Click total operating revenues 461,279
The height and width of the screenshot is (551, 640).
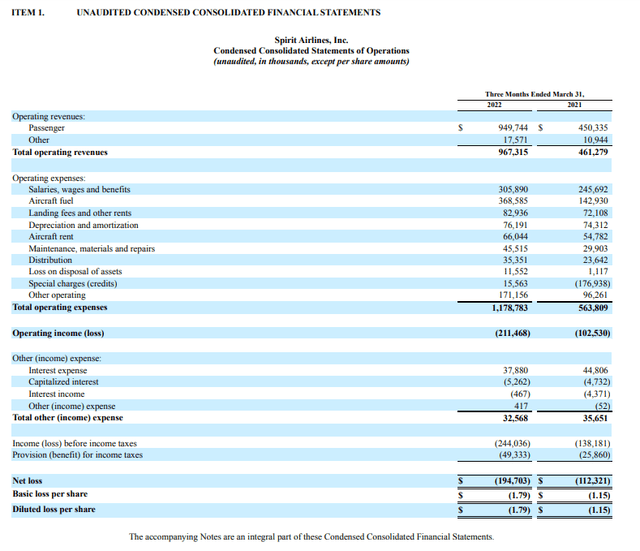click(593, 152)
